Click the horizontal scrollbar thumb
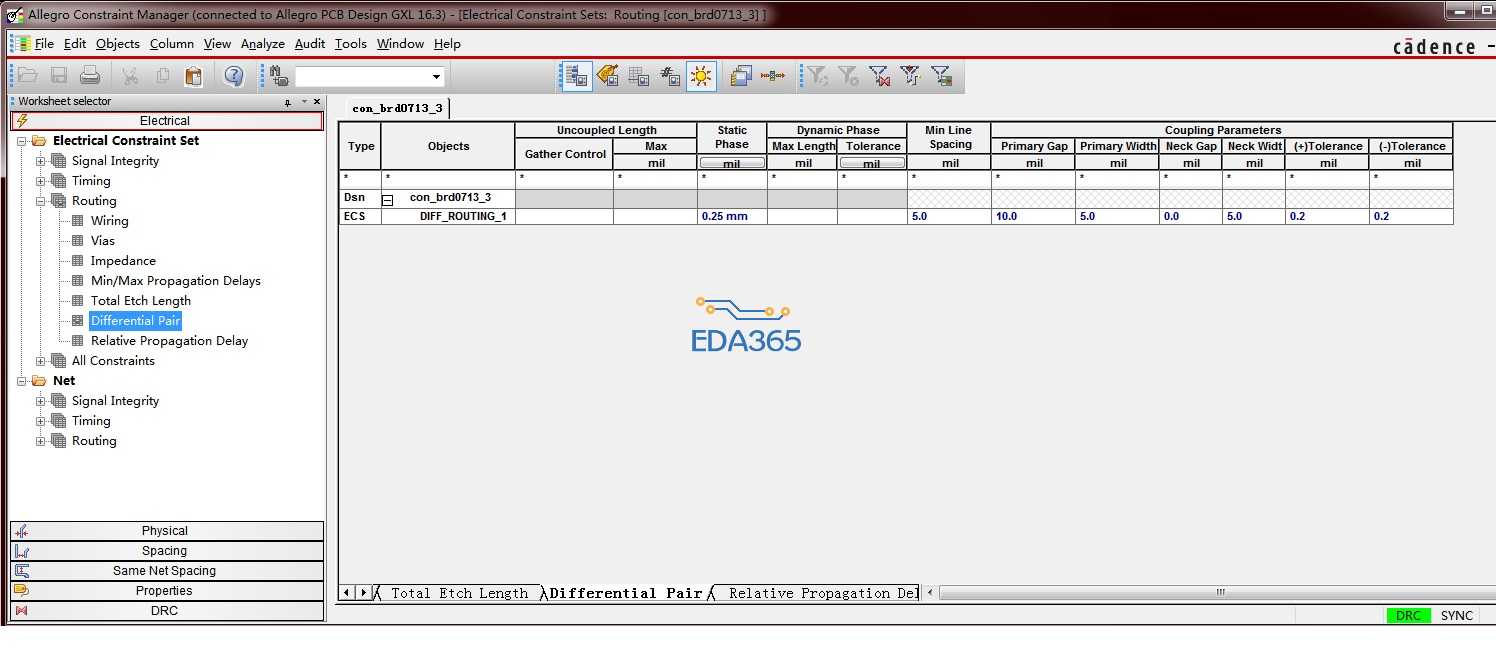 (1219, 593)
